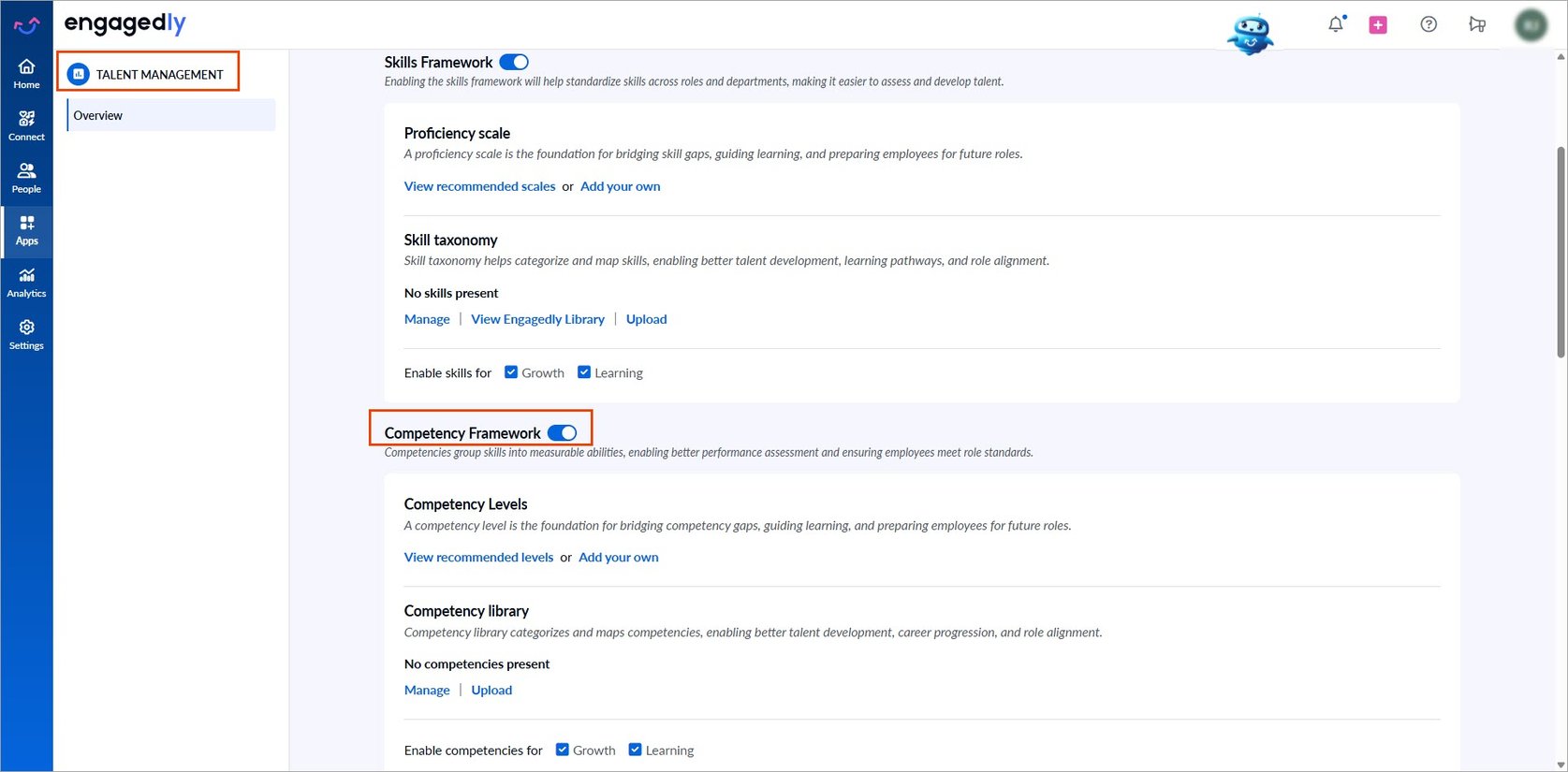Image resolution: width=1568 pixels, height=772 pixels.
Task: Uncheck Growth under Enable skills for
Action: click(x=511, y=371)
